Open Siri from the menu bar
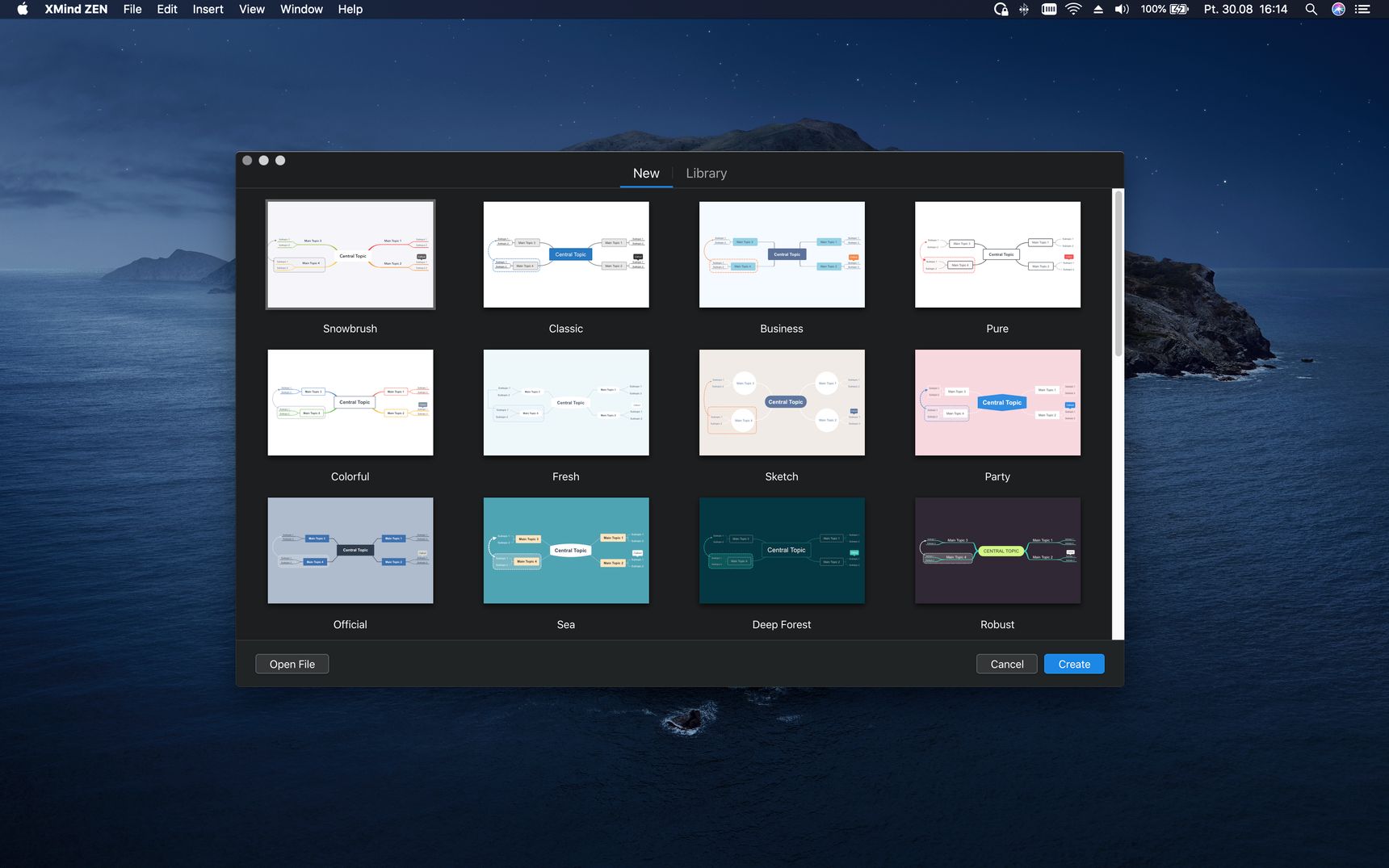 1338,9
